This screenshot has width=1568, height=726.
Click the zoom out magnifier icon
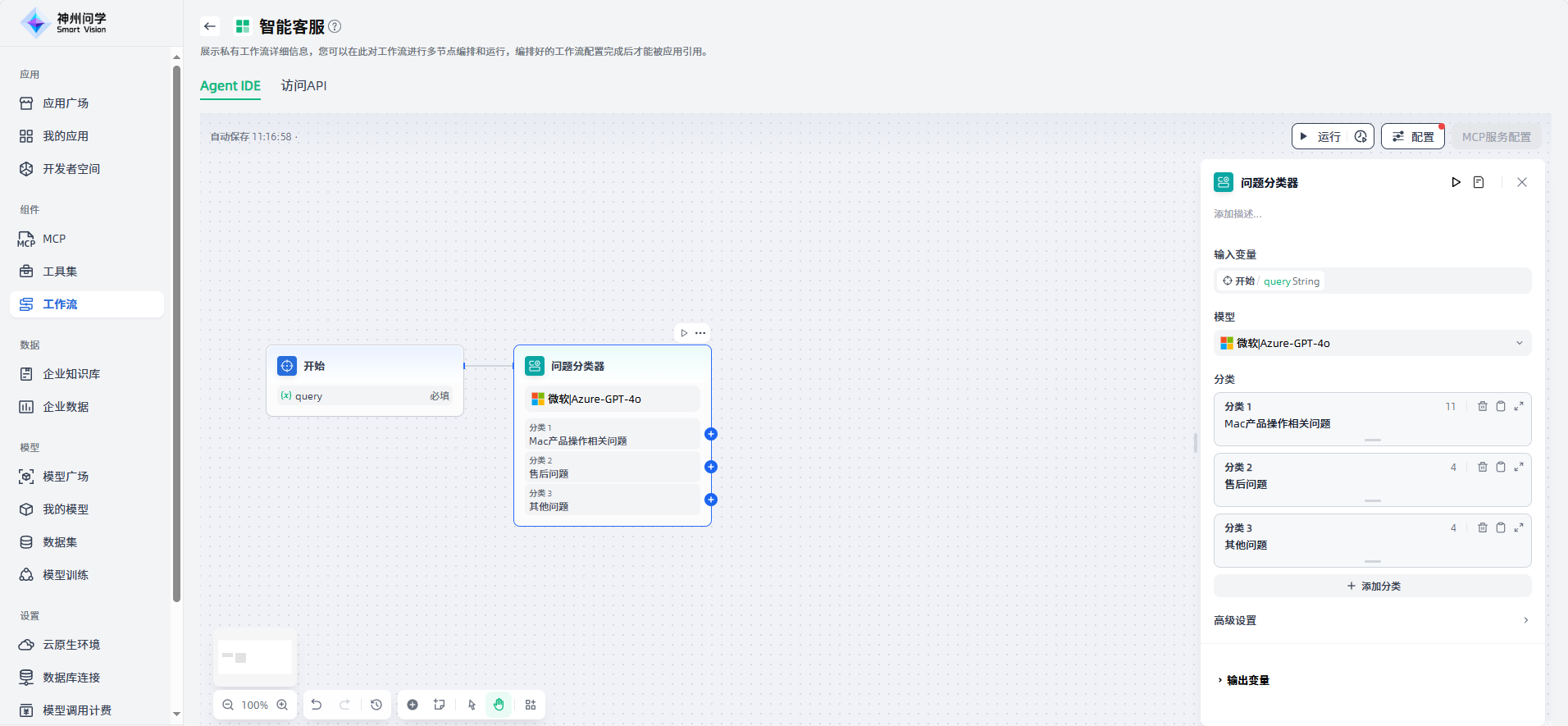click(228, 705)
